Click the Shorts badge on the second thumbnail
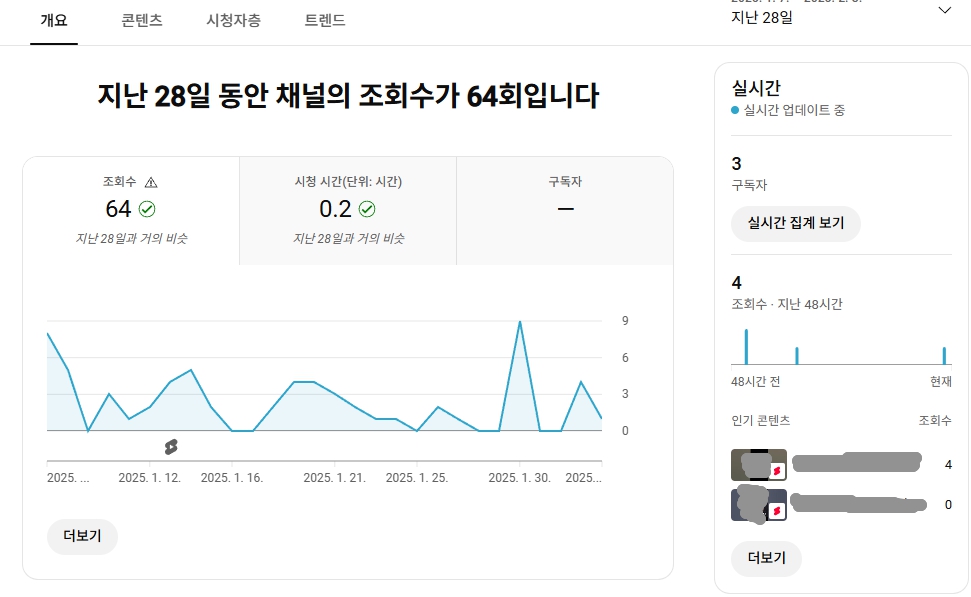Viewport: 971px width, 597px height. coord(777,512)
